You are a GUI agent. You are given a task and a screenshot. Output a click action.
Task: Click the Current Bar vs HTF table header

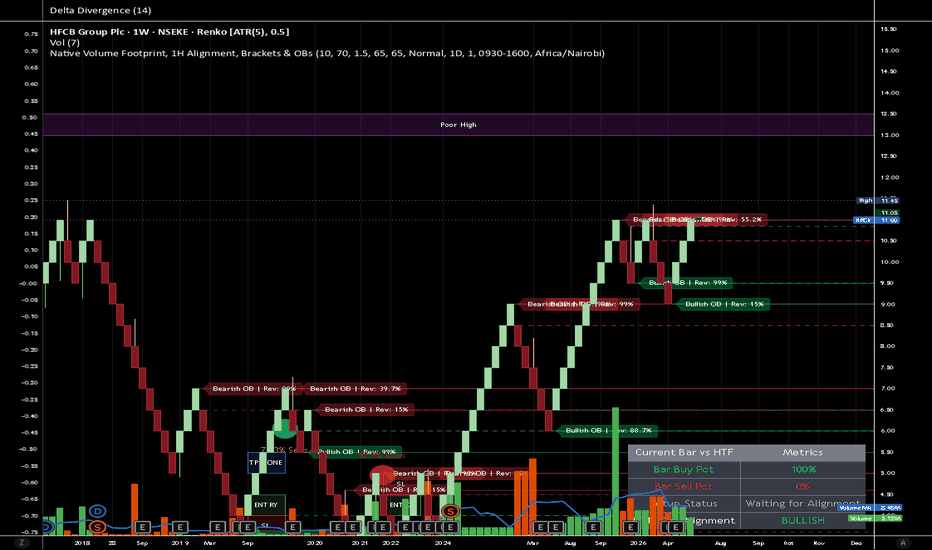click(x=684, y=452)
